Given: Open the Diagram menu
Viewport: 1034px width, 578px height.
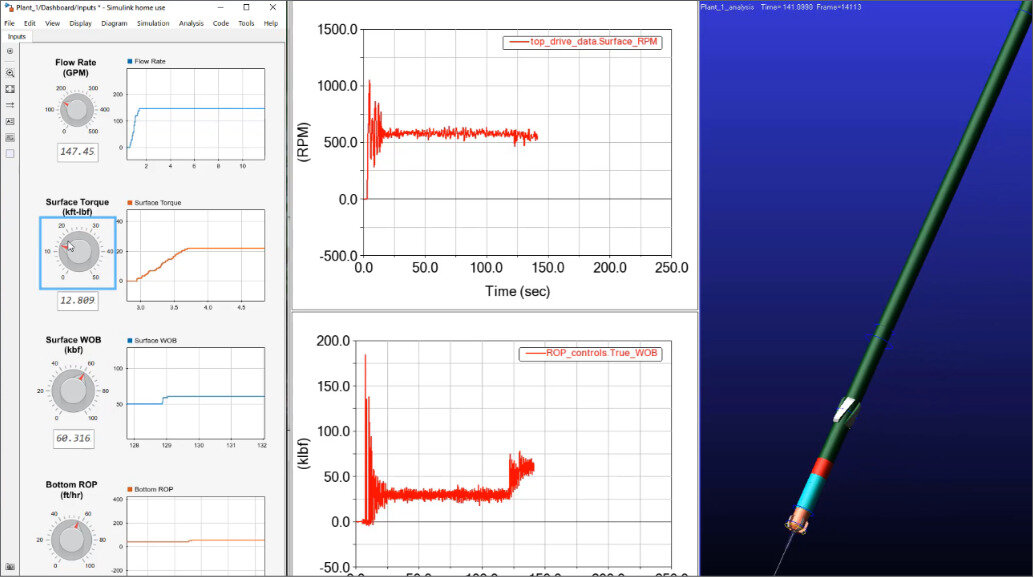Looking at the screenshot, I should (114, 23).
